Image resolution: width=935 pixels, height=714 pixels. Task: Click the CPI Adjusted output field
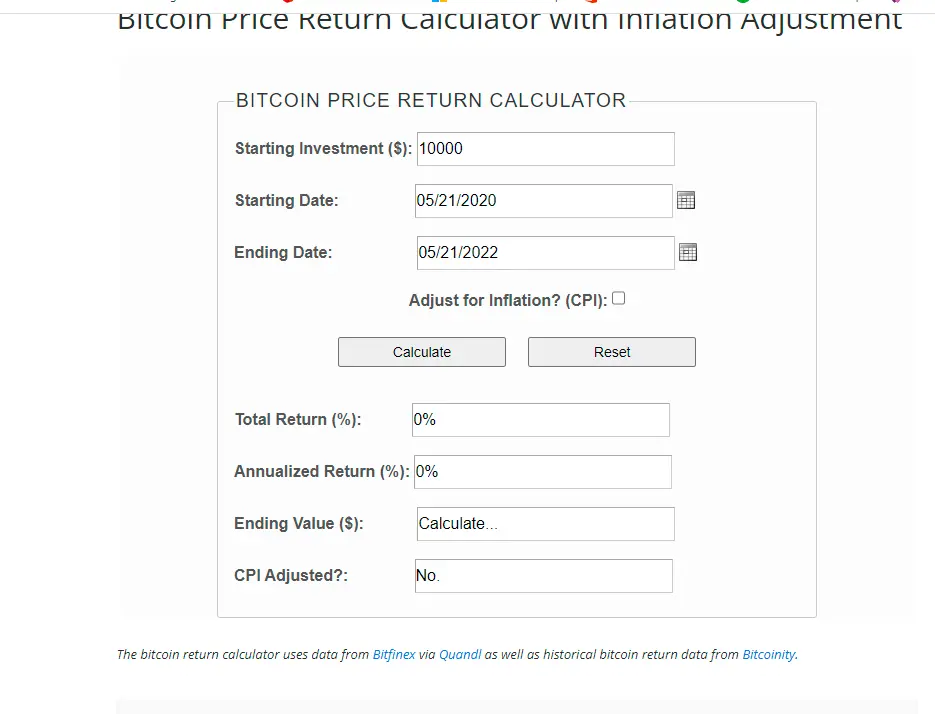(x=543, y=576)
